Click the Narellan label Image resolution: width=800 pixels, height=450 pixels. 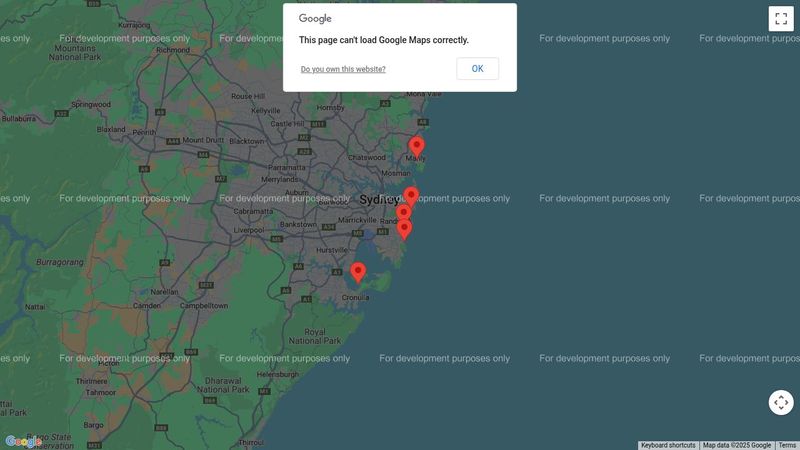(x=164, y=292)
